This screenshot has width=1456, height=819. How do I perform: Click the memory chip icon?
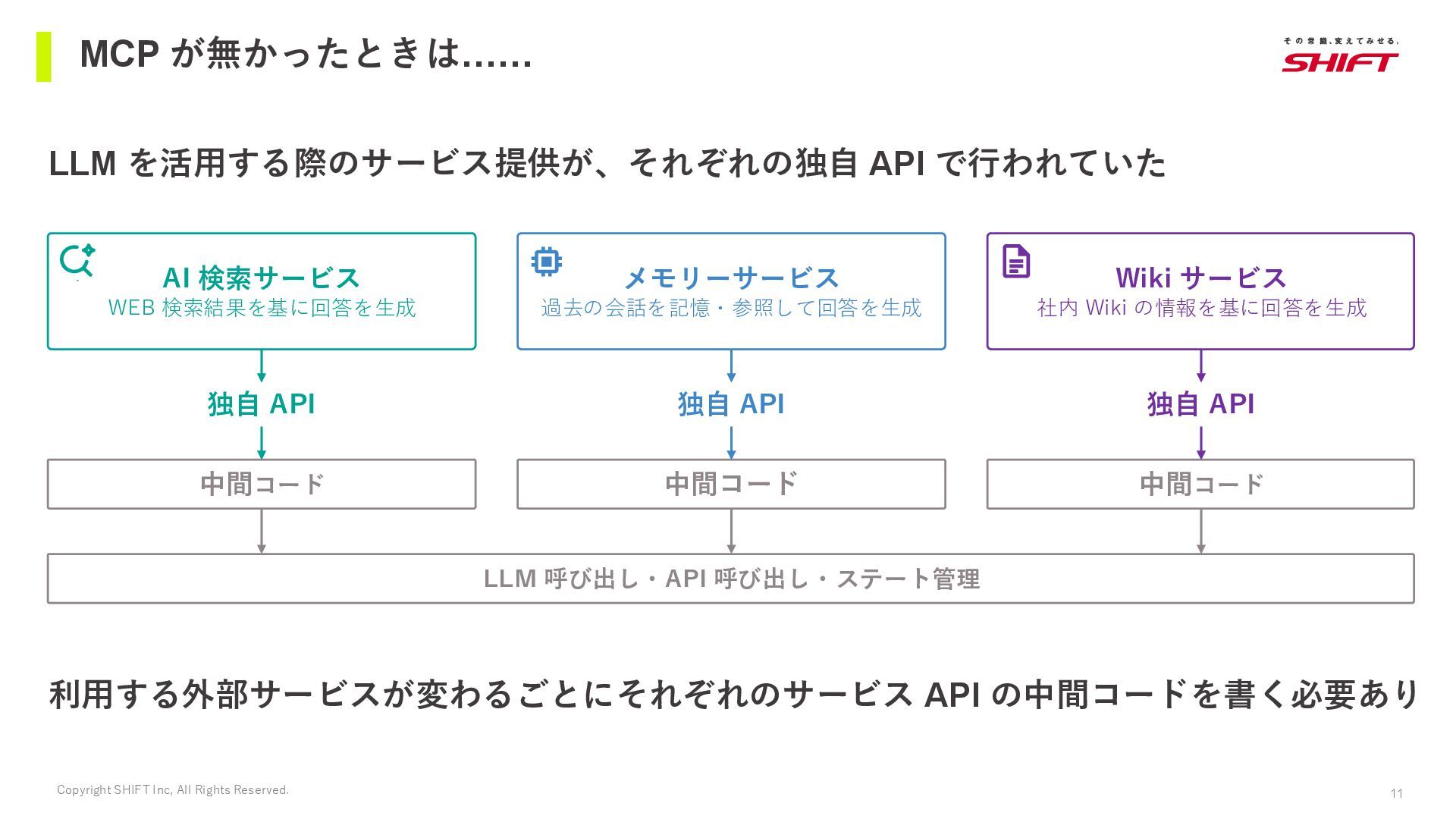(546, 261)
